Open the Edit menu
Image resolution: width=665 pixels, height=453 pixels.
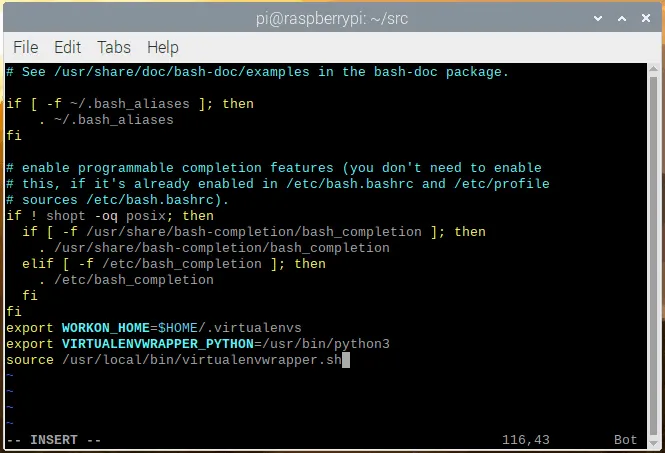[67, 47]
